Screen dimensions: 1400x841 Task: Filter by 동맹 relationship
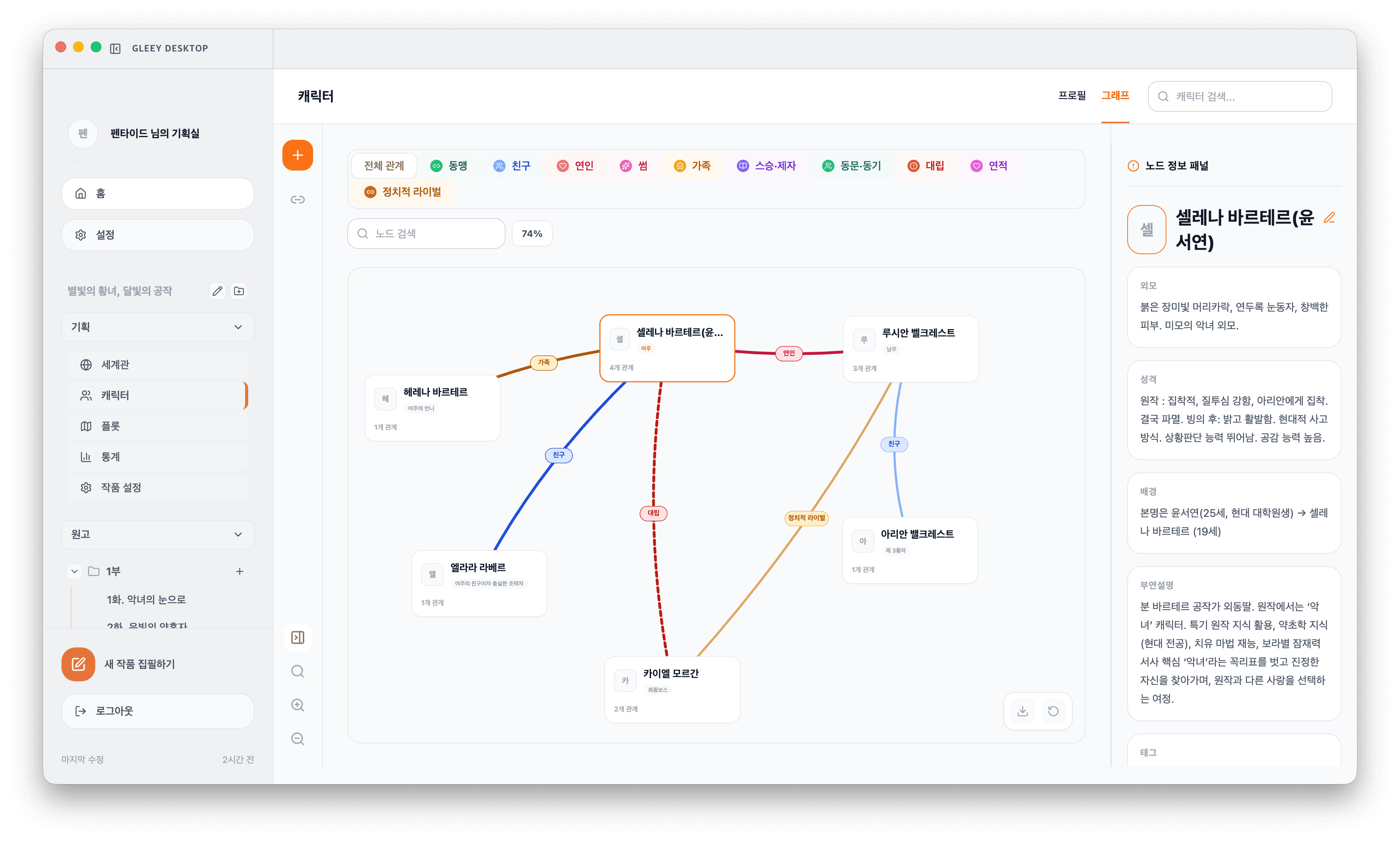449,166
